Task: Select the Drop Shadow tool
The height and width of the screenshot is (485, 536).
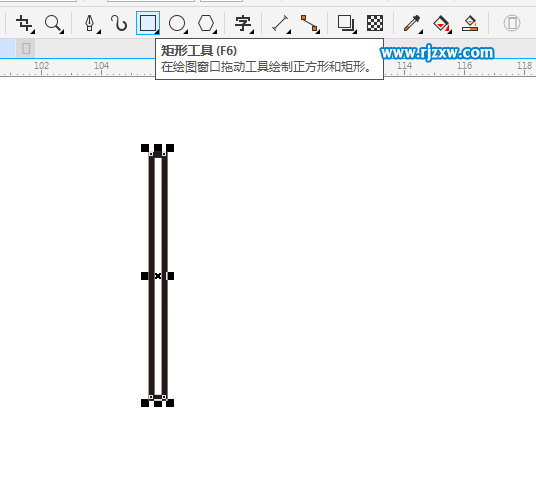Action: tap(347, 24)
